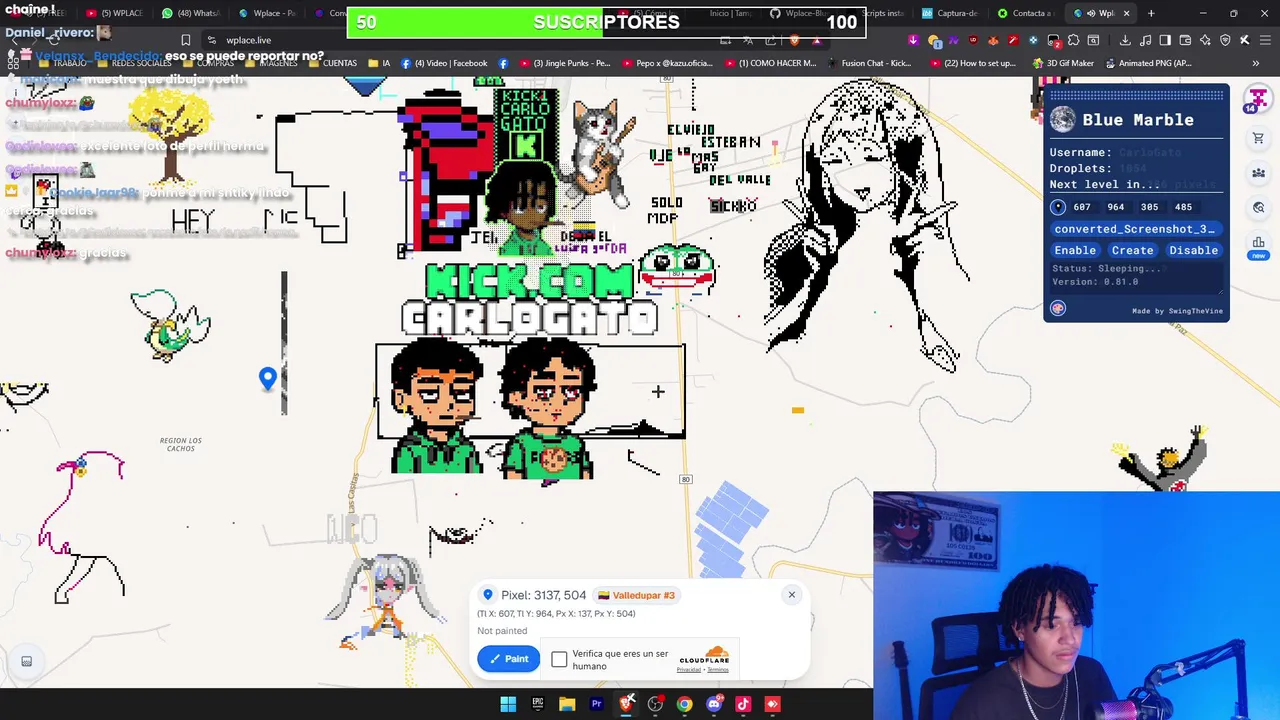Click the Windows Start button
The width and height of the screenshot is (1280, 720).
[508, 704]
